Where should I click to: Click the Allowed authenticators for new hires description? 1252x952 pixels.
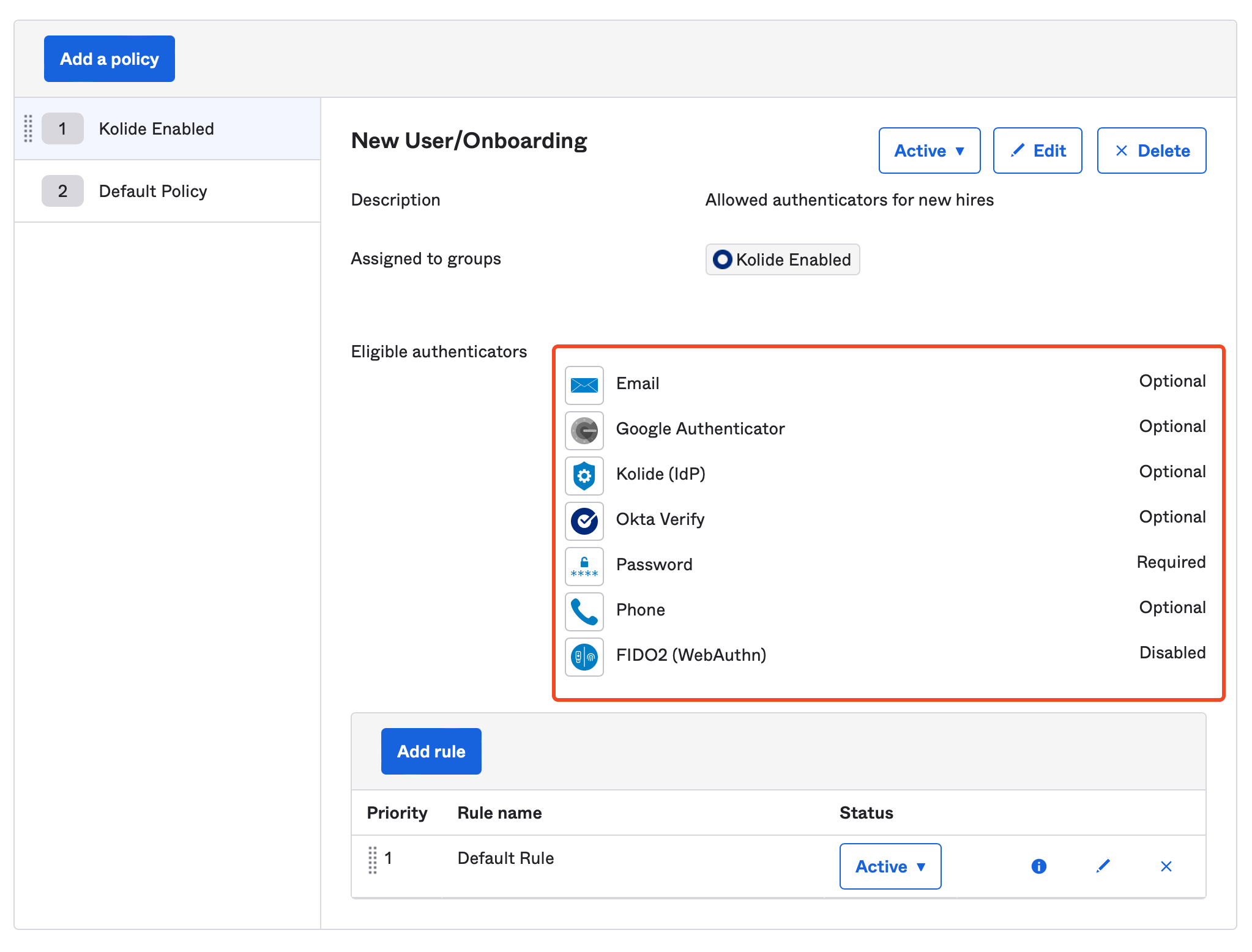tap(849, 200)
